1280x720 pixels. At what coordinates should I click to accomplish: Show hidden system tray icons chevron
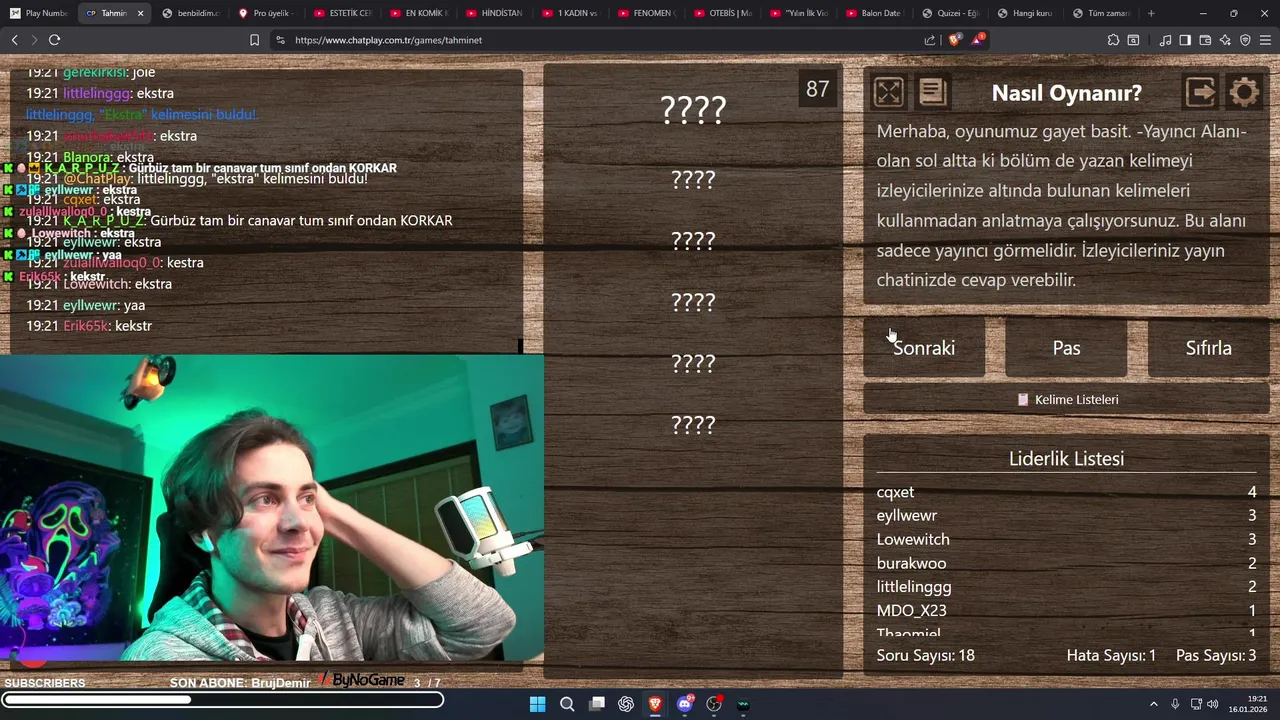point(1153,704)
